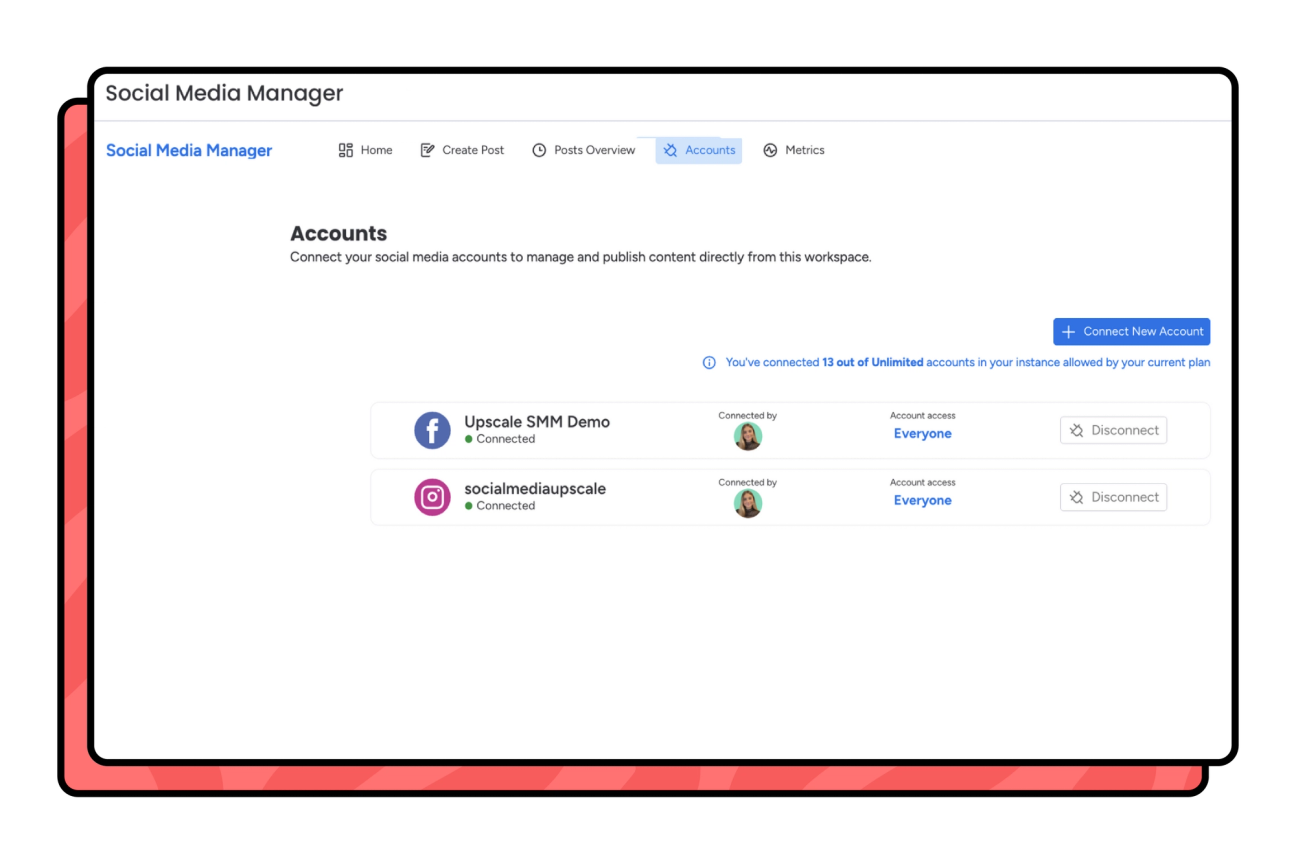1296x864 pixels.
Task: Click the connector avatar on the Facebook row
Action: 748,436
